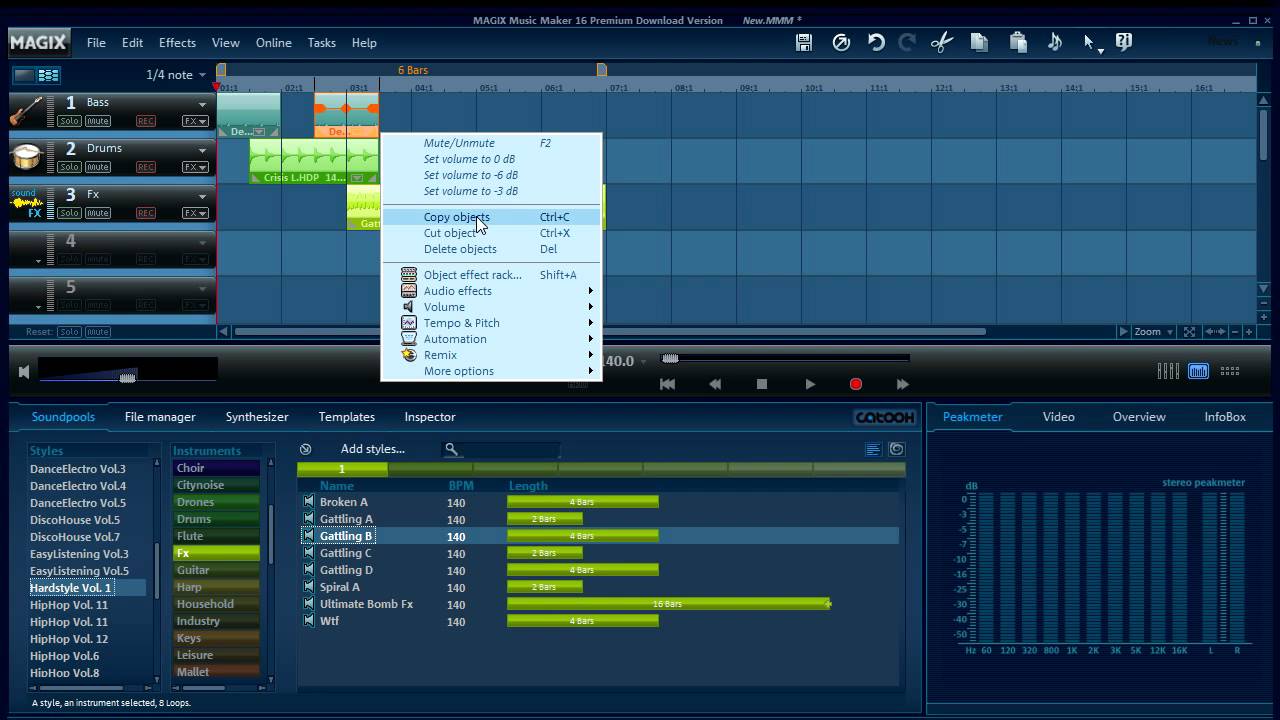The width and height of the screenshot is (1280, 720).
Task: Click the Stop transport button
Action: (x=762, y=384)
